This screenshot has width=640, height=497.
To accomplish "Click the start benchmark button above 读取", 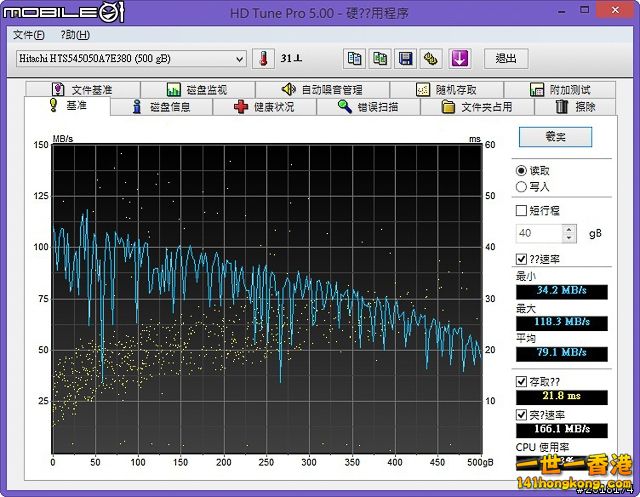I will [555, 137].
